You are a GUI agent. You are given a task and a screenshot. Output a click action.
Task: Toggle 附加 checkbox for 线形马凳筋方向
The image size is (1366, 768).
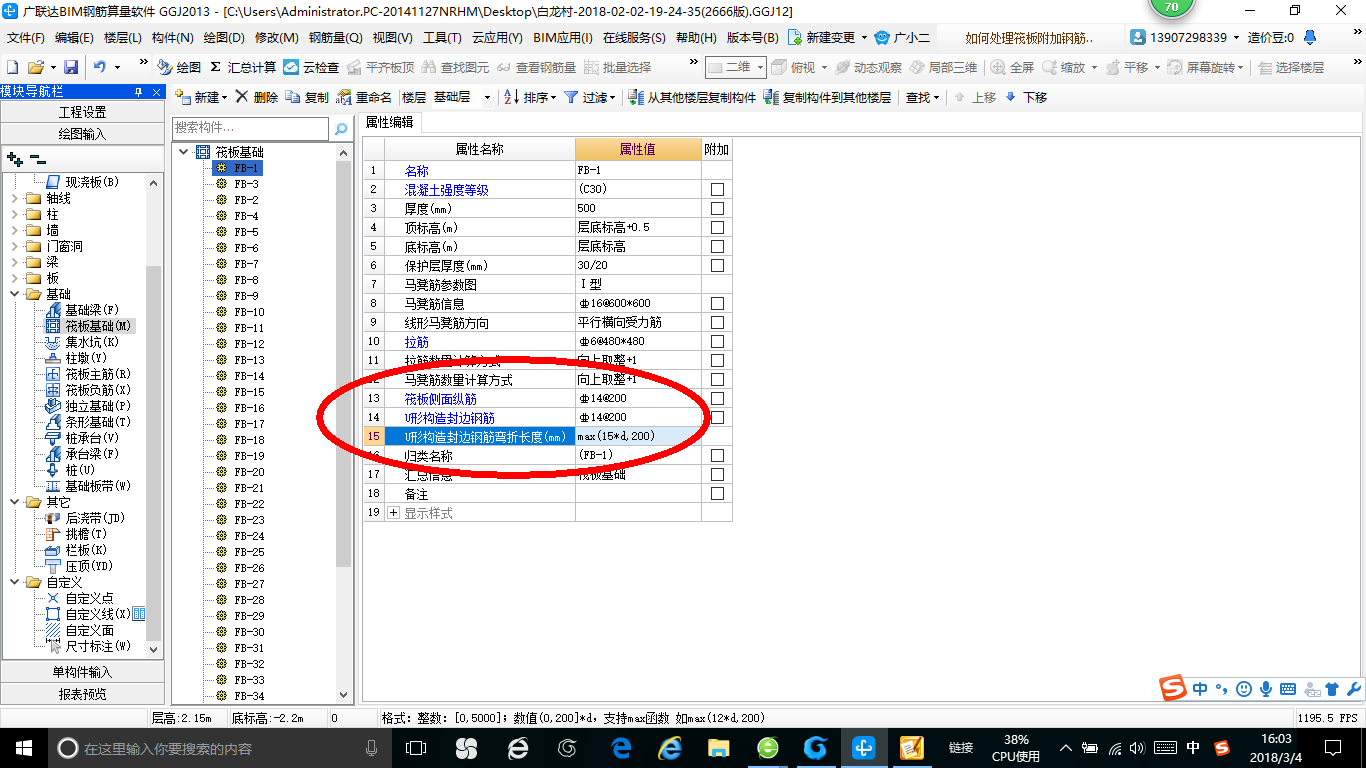pyautogui.click(x=717, y=322)
